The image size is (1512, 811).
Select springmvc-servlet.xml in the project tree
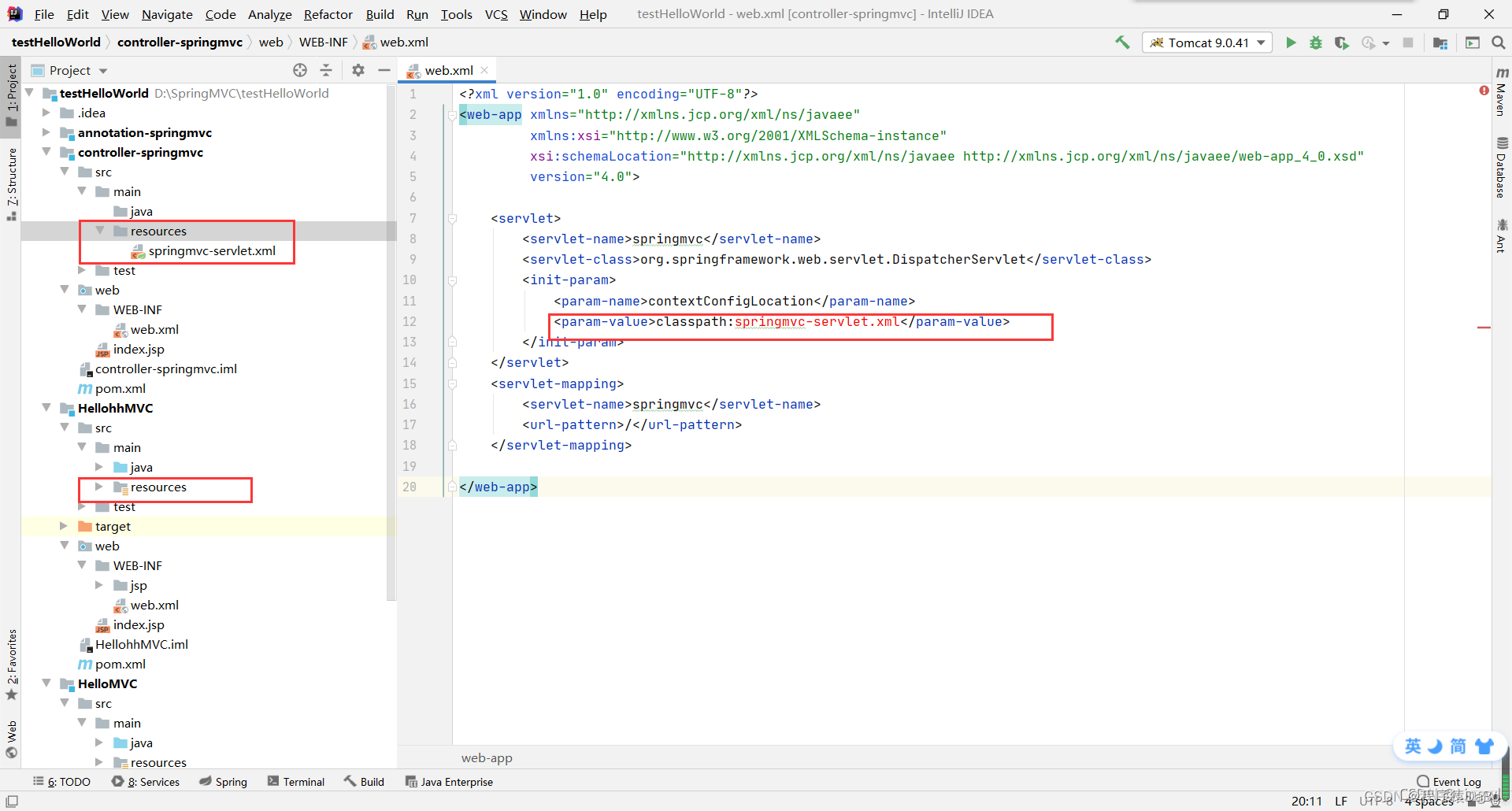212,250
